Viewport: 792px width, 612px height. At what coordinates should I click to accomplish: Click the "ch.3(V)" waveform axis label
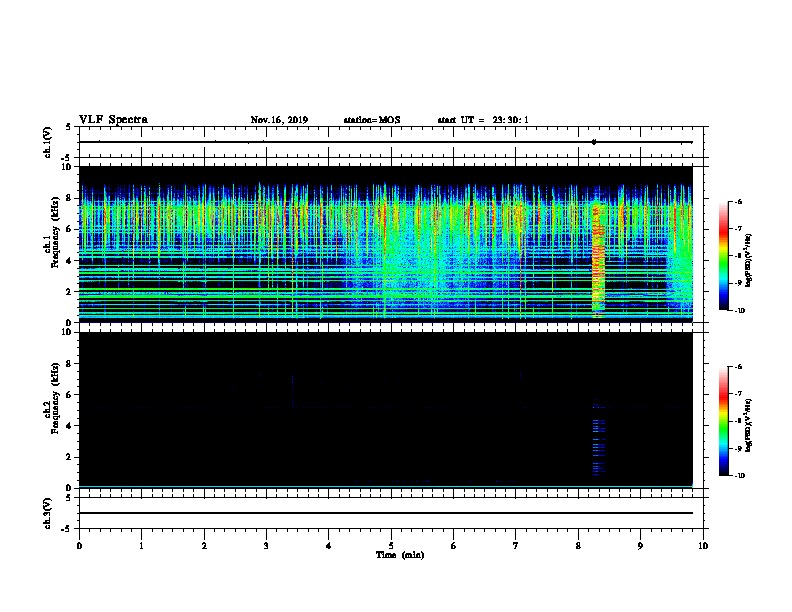48,513
